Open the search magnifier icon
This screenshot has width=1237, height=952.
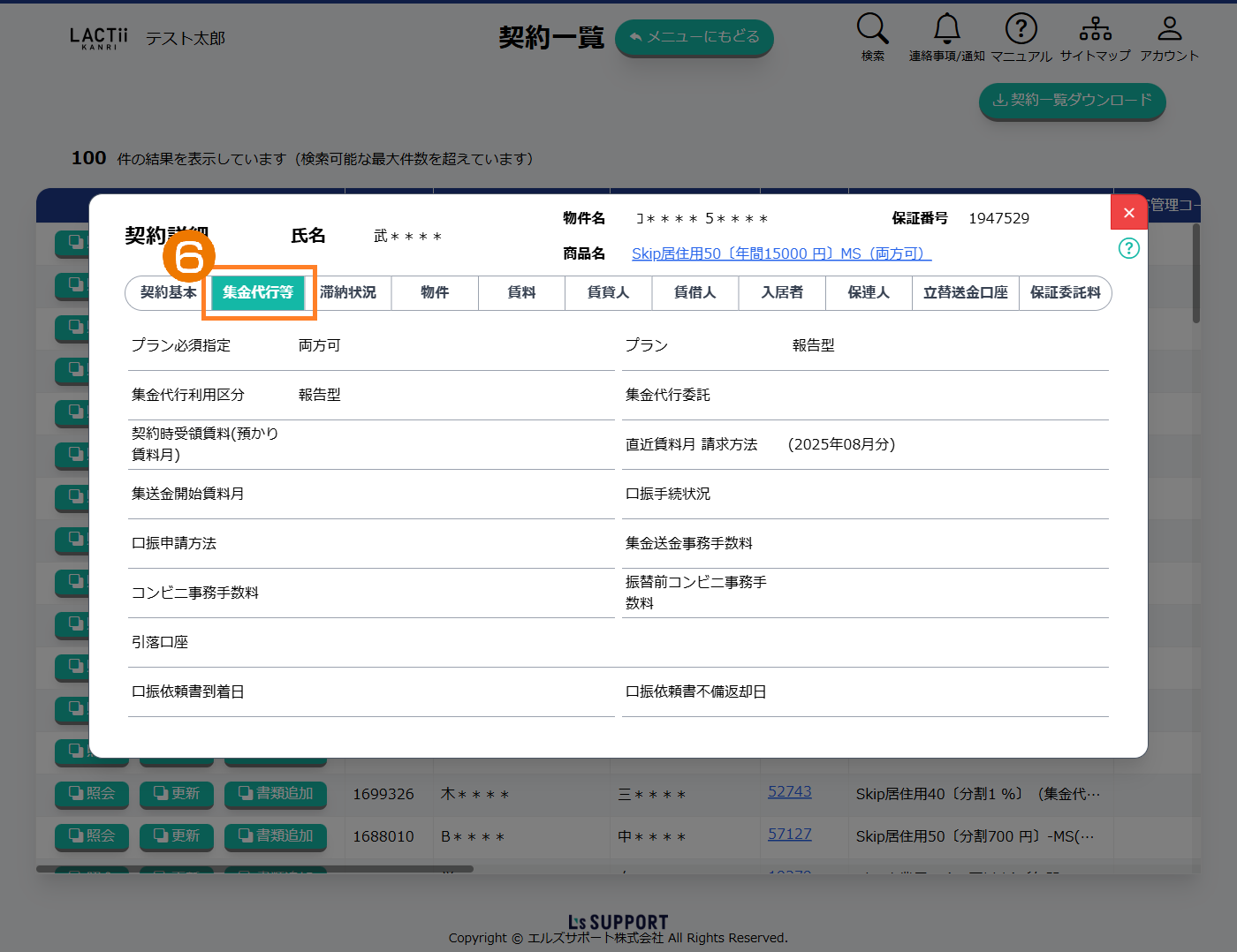[x=872, y=29]
